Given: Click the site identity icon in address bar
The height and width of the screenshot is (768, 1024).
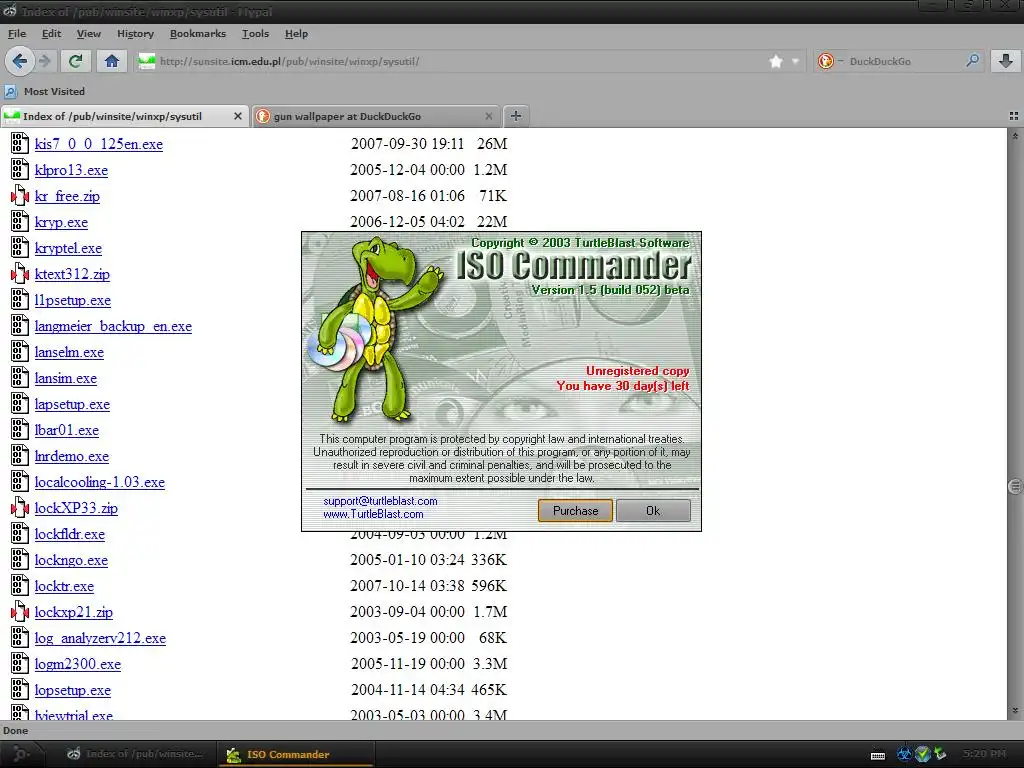Looking at the screenshot, I should coord(147,61).
